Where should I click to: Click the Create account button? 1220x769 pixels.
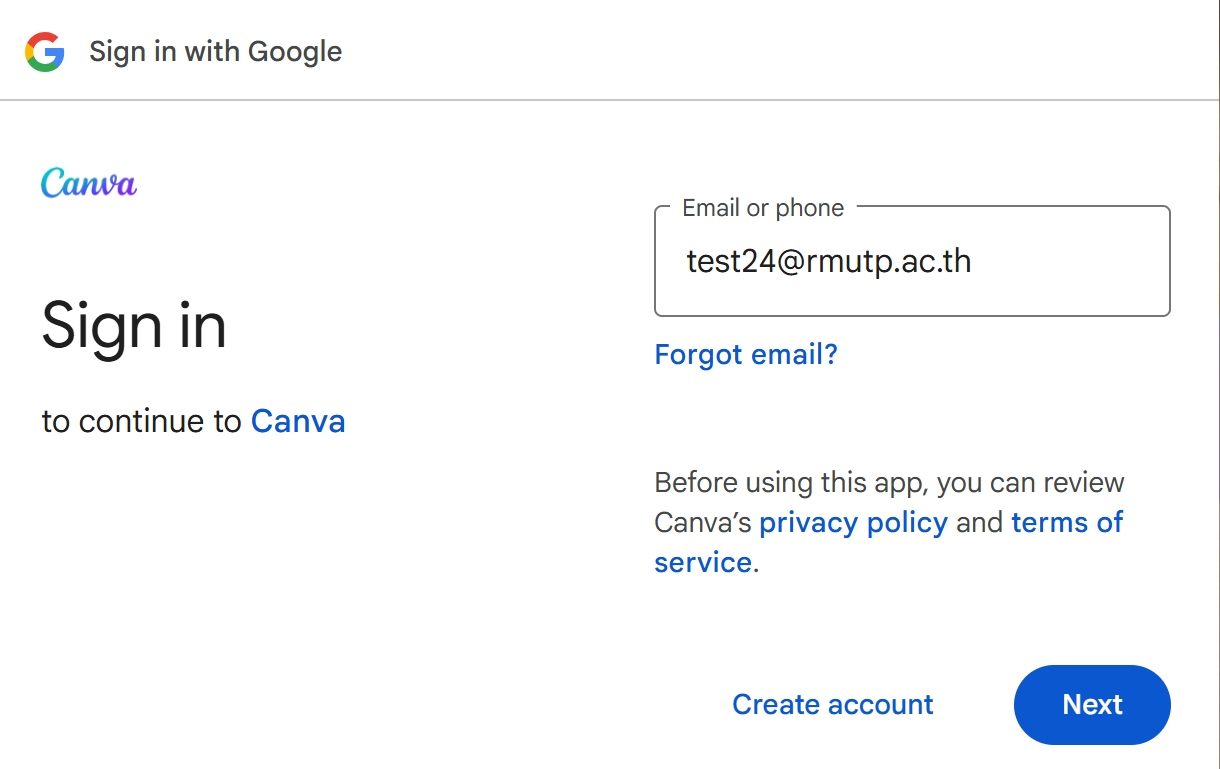click(833, 704)
